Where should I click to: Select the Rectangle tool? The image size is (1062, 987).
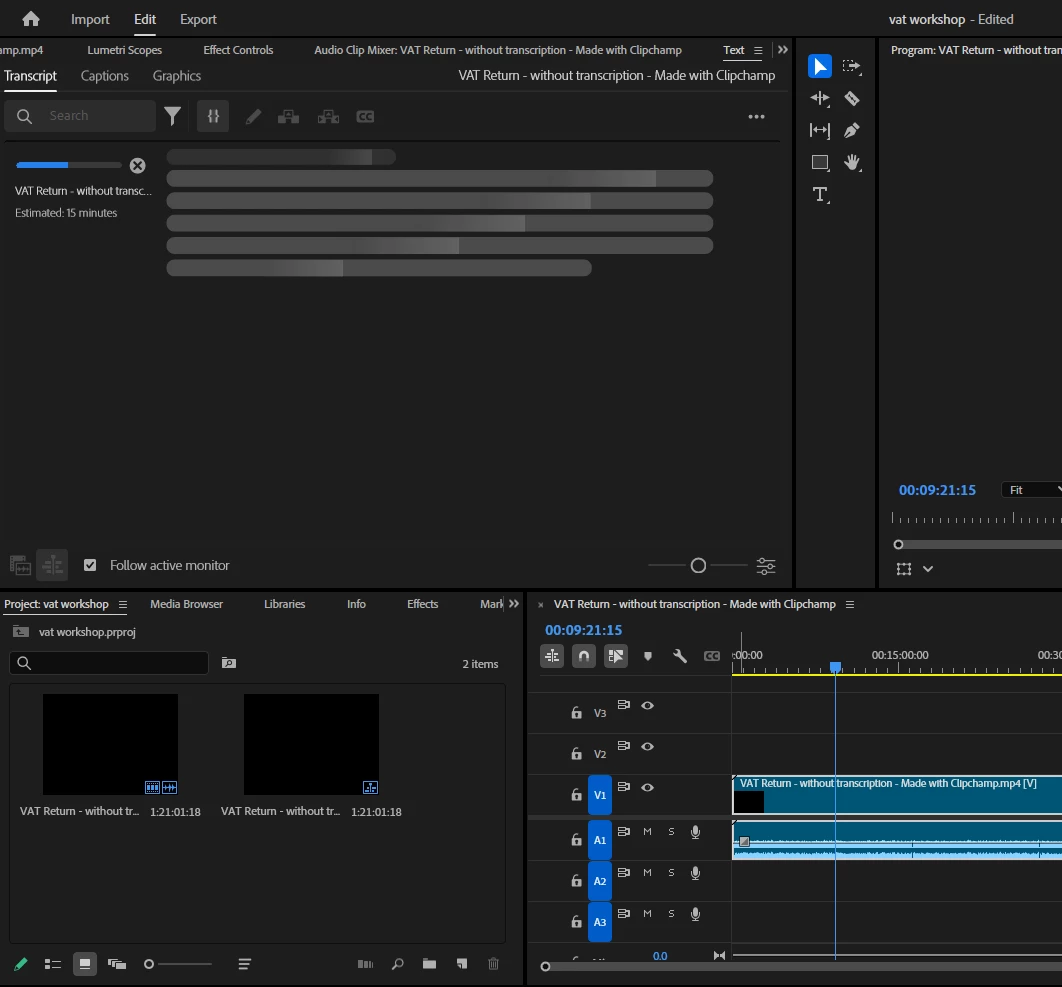click(x=820, y=163)
